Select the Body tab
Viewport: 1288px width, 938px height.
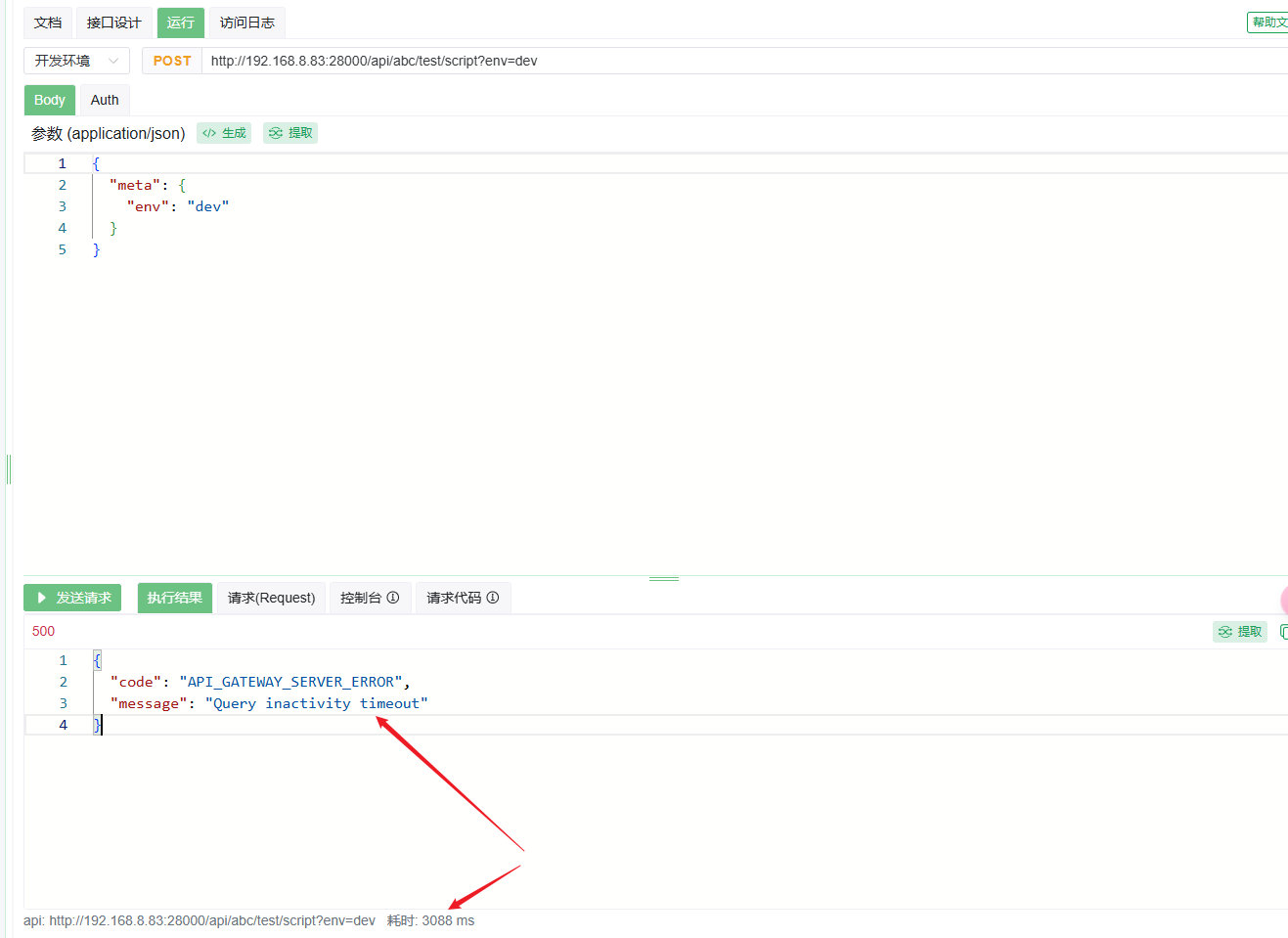click(x=50, y=100)
